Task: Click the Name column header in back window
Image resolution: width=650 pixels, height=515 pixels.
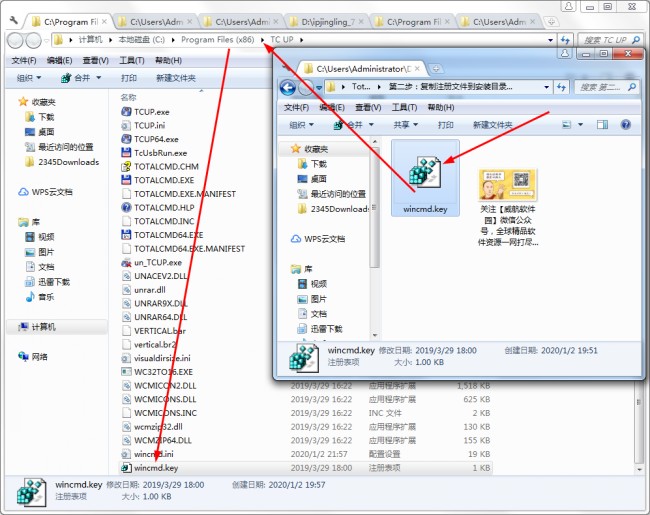Action: tap(128, 97)
